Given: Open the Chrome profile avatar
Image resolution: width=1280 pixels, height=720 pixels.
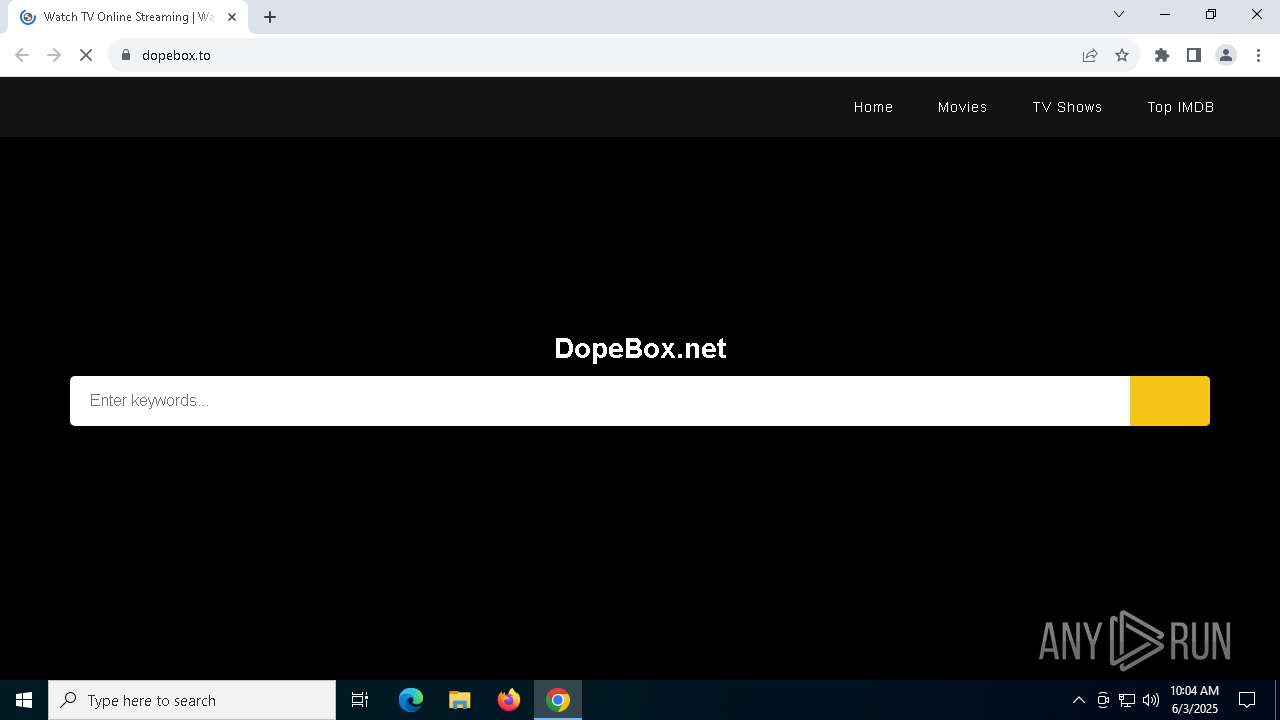Looking at the screenshot, I should click(x=1226, y=55).
